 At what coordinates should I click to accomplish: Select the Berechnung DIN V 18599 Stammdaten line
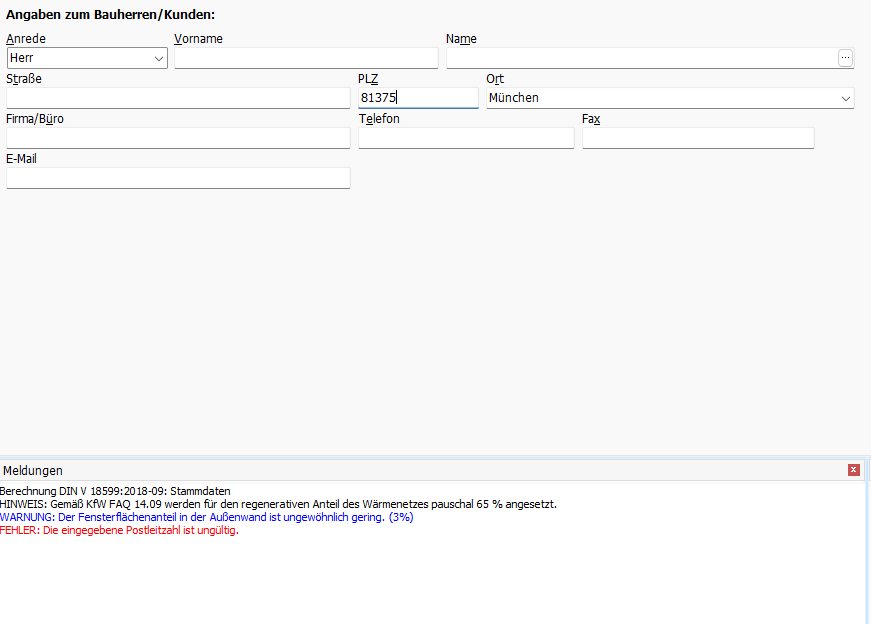point(115,491)
